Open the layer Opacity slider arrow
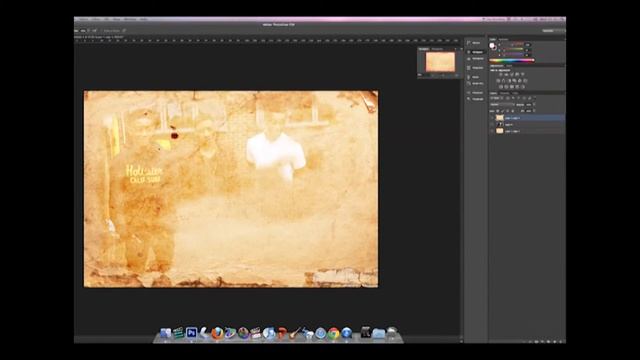640x360 pixels. pyautogui.click(x=534, y=104)
